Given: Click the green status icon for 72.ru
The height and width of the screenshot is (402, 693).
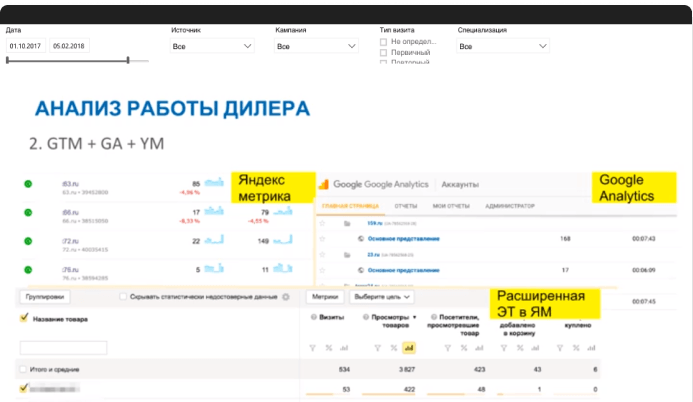Looking at the screenshot, I should (28, 241).
